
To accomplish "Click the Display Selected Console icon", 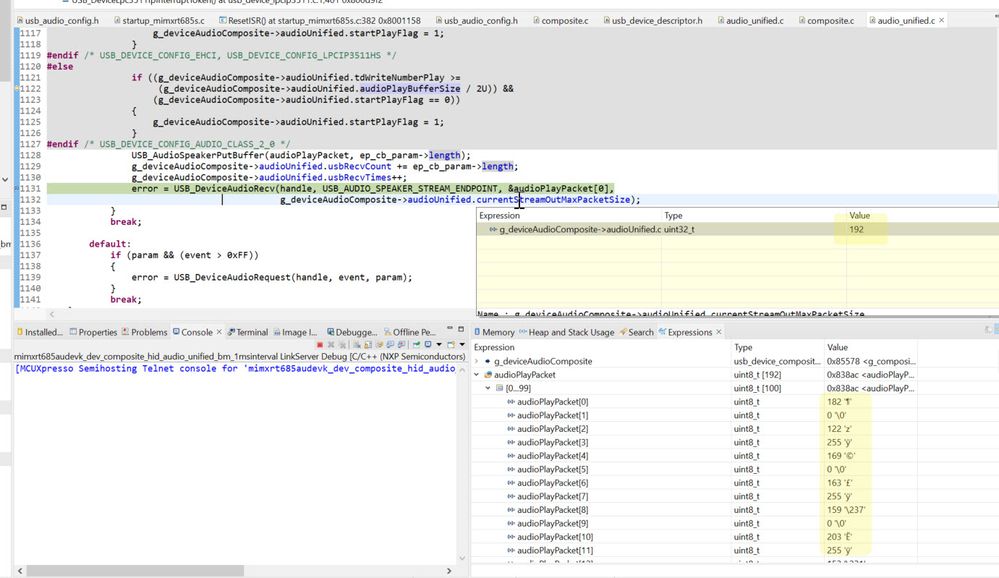I will pyautogui.click(x=428, y=345).
